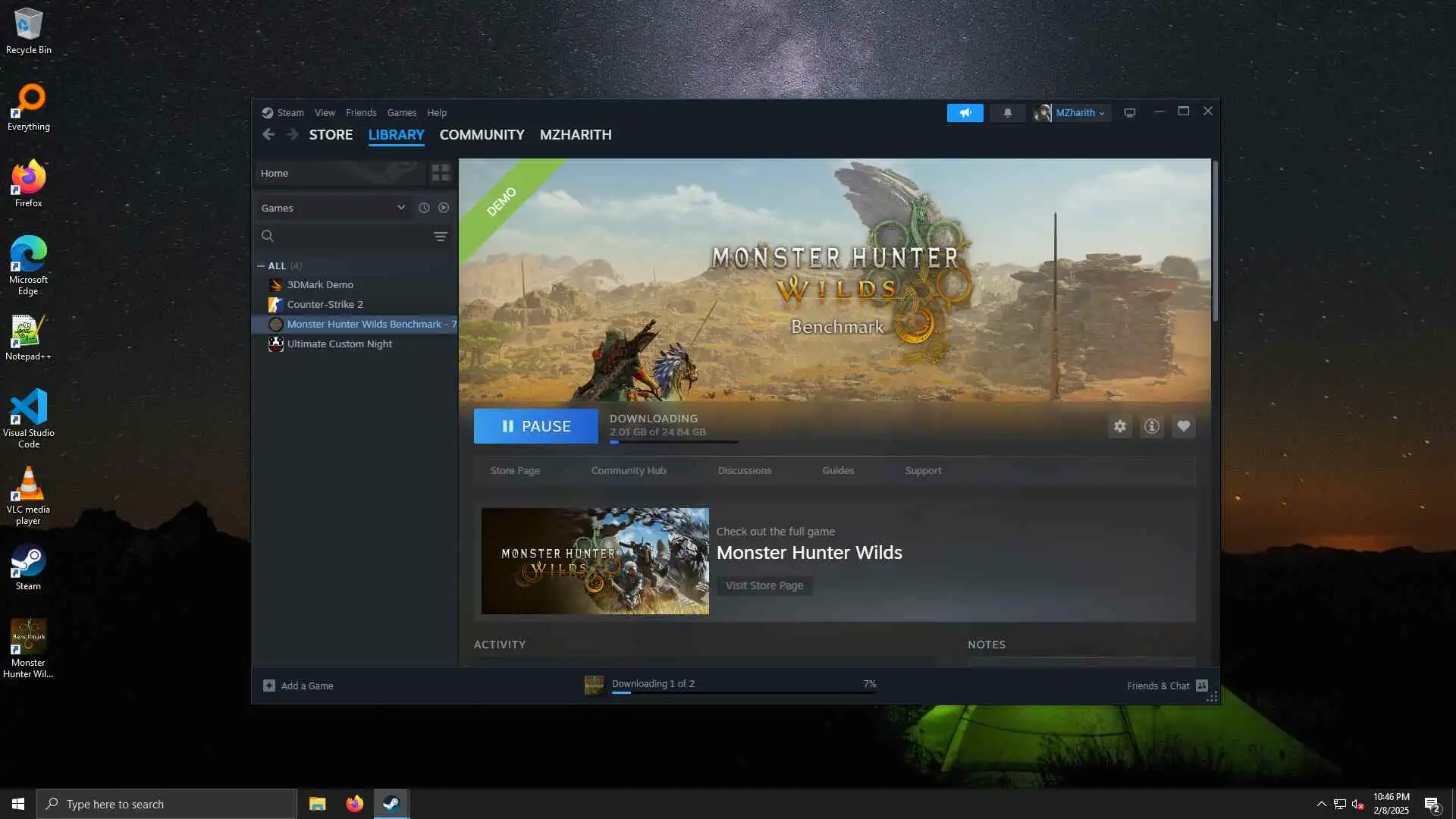Click the bottom download progress bar
This screenshot has width=1456, height=819.
click(x=743, y=692)
